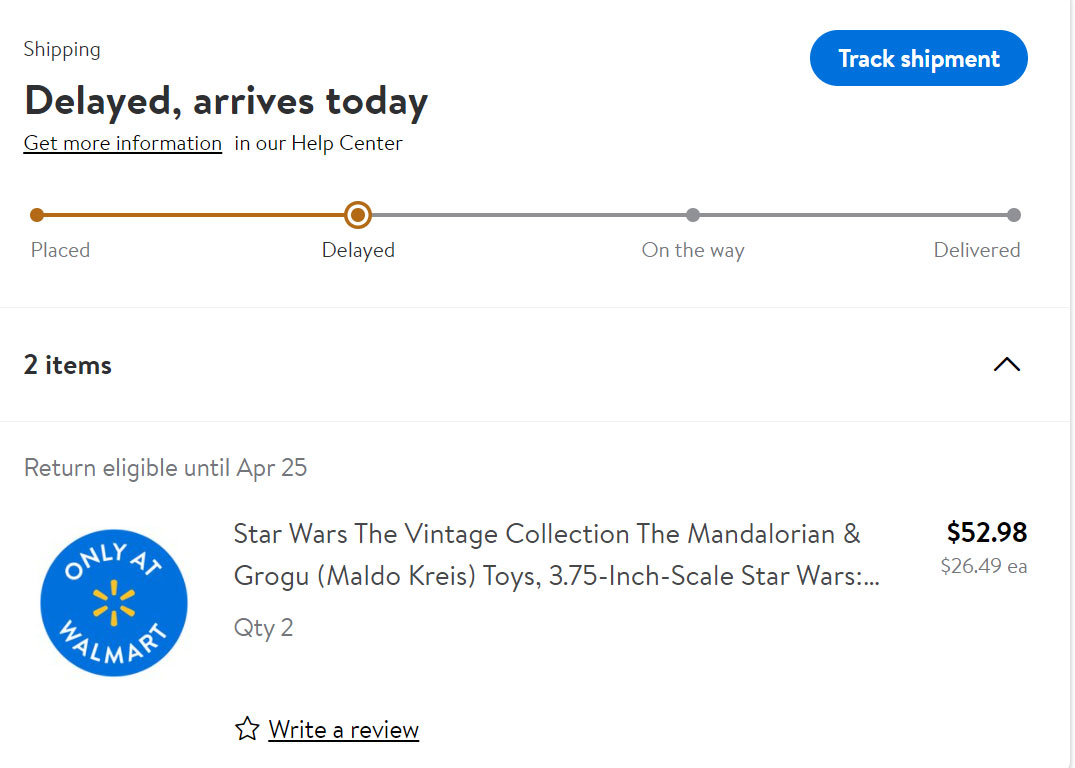
Task: Open the Write a review link
Action: point(343,730)
